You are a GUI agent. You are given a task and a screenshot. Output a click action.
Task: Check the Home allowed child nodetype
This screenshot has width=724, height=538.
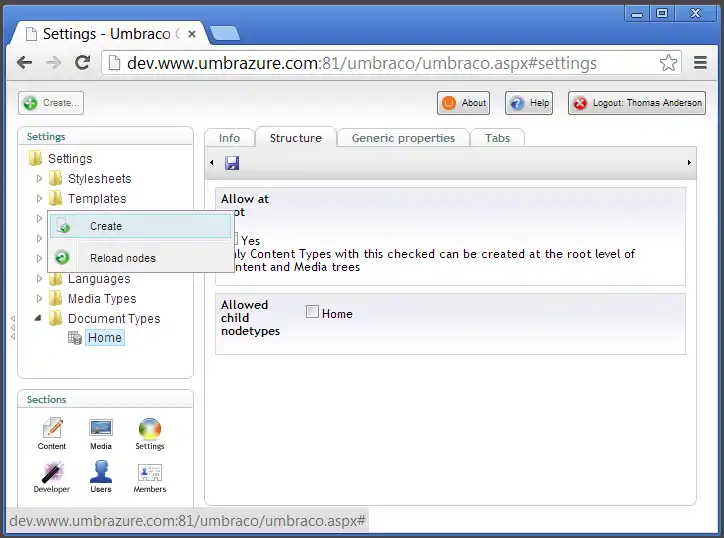tap(312, 312)
